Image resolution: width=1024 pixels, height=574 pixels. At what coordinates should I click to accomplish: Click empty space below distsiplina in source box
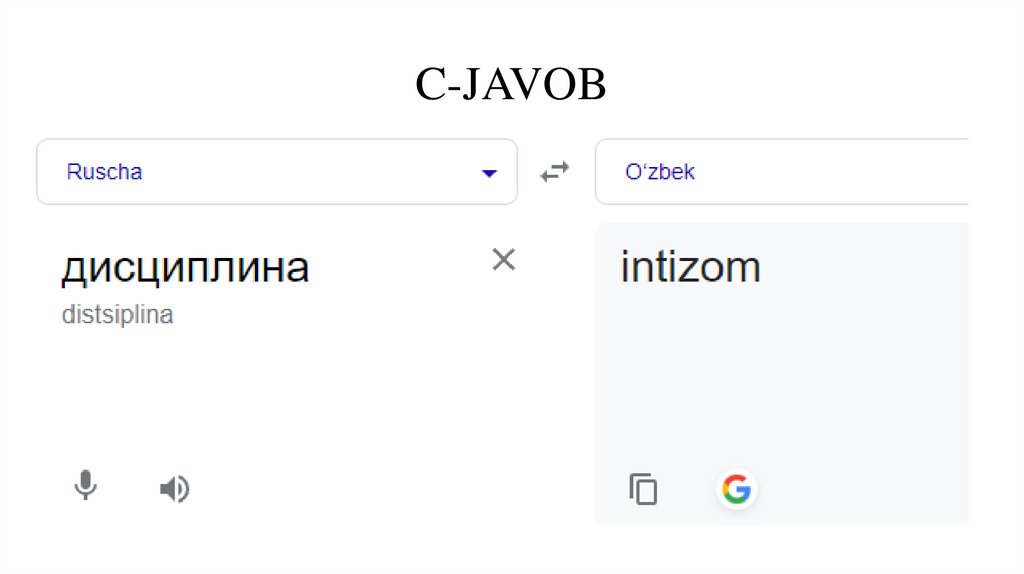[x=250, y=390]
